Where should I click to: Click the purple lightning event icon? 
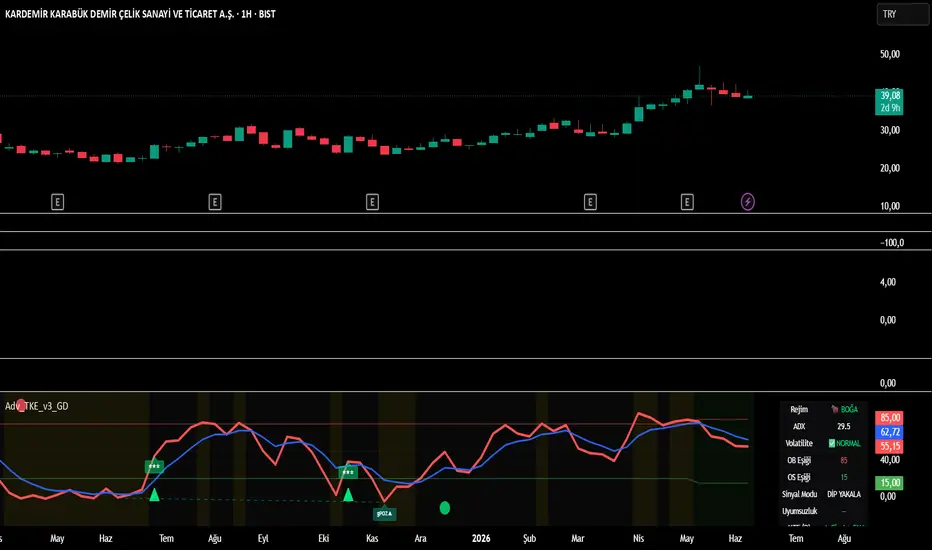pyautogui.click(x=748, y=202)
